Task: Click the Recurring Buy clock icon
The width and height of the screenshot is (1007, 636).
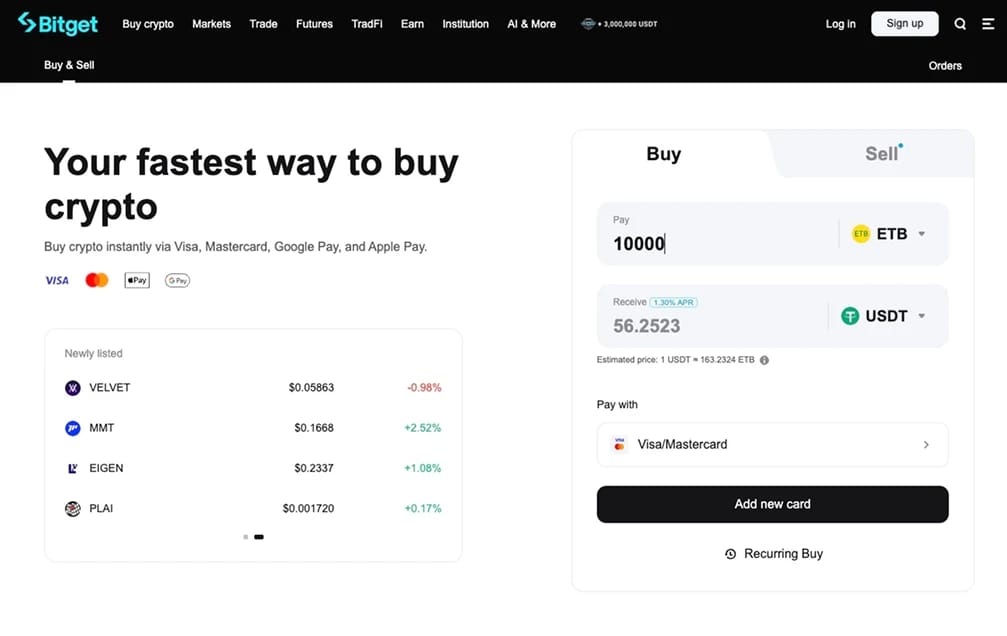Action: click(730, 554)
